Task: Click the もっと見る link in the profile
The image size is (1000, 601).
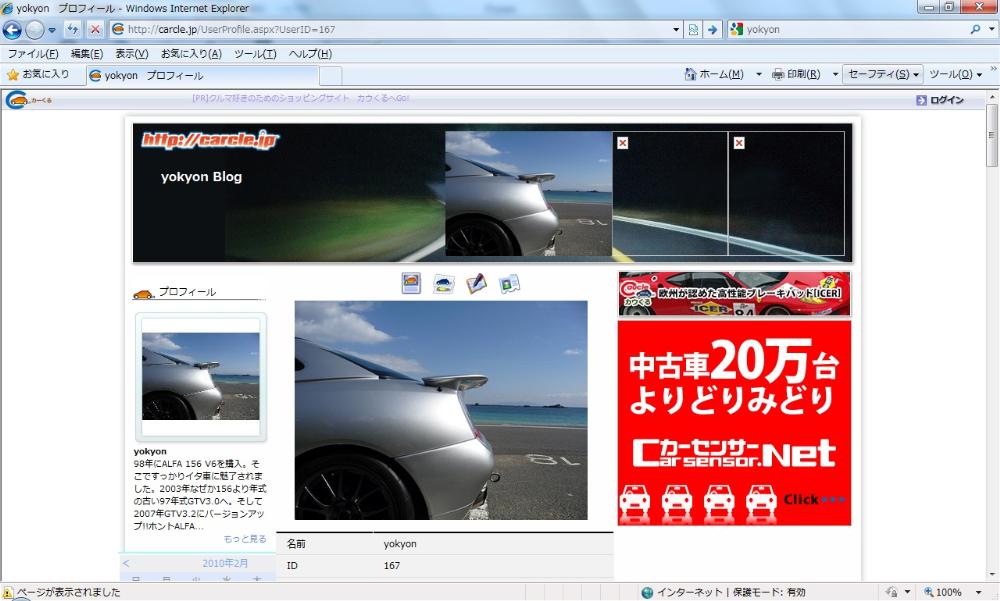Action: [245, 537]
